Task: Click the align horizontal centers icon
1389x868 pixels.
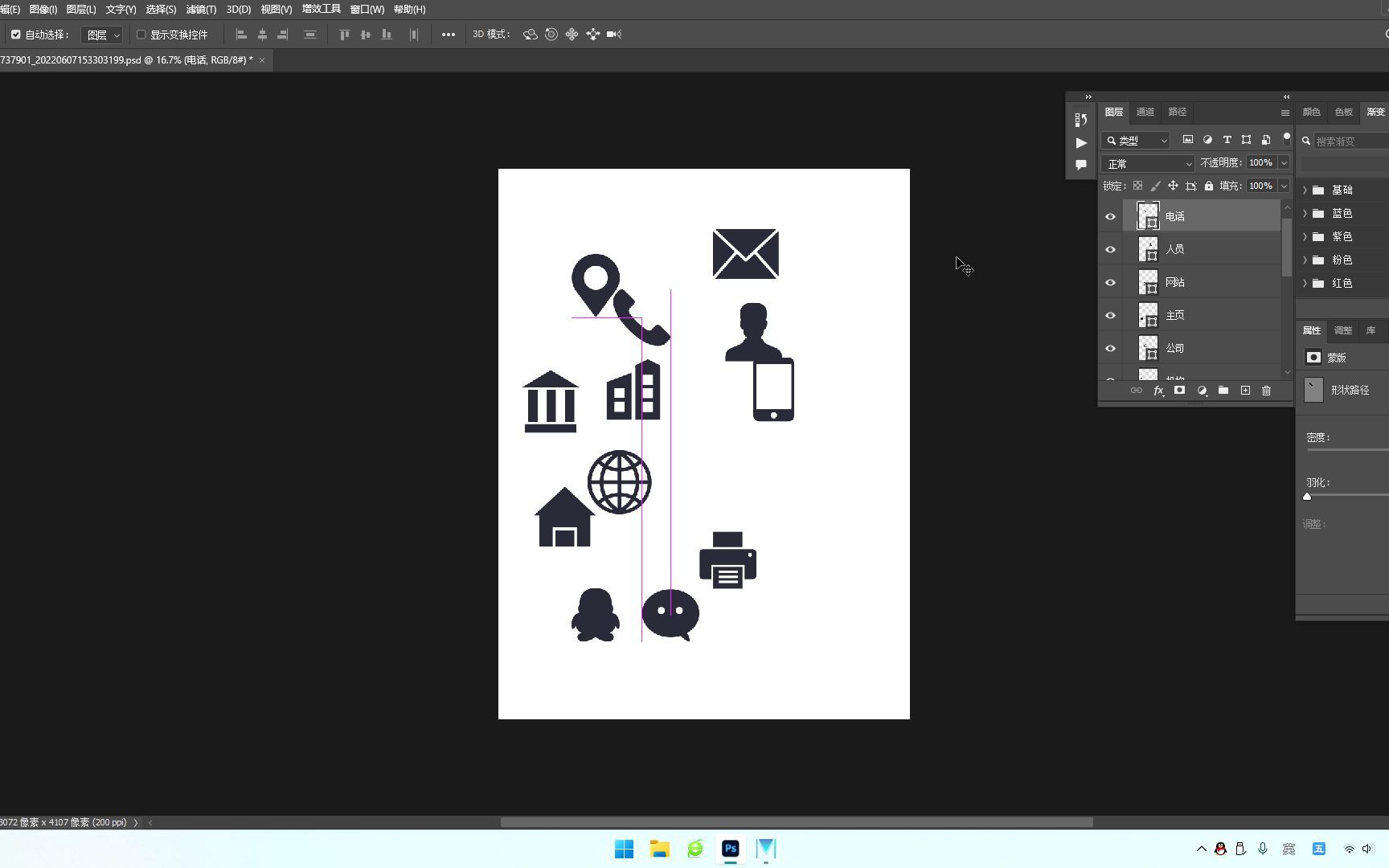Action: tap(262, 34)
